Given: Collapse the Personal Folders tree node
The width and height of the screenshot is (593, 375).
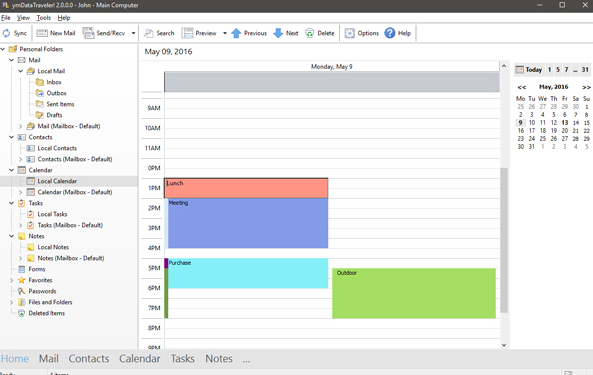Looking at the screenshot, I should click(x=3, y=49).
